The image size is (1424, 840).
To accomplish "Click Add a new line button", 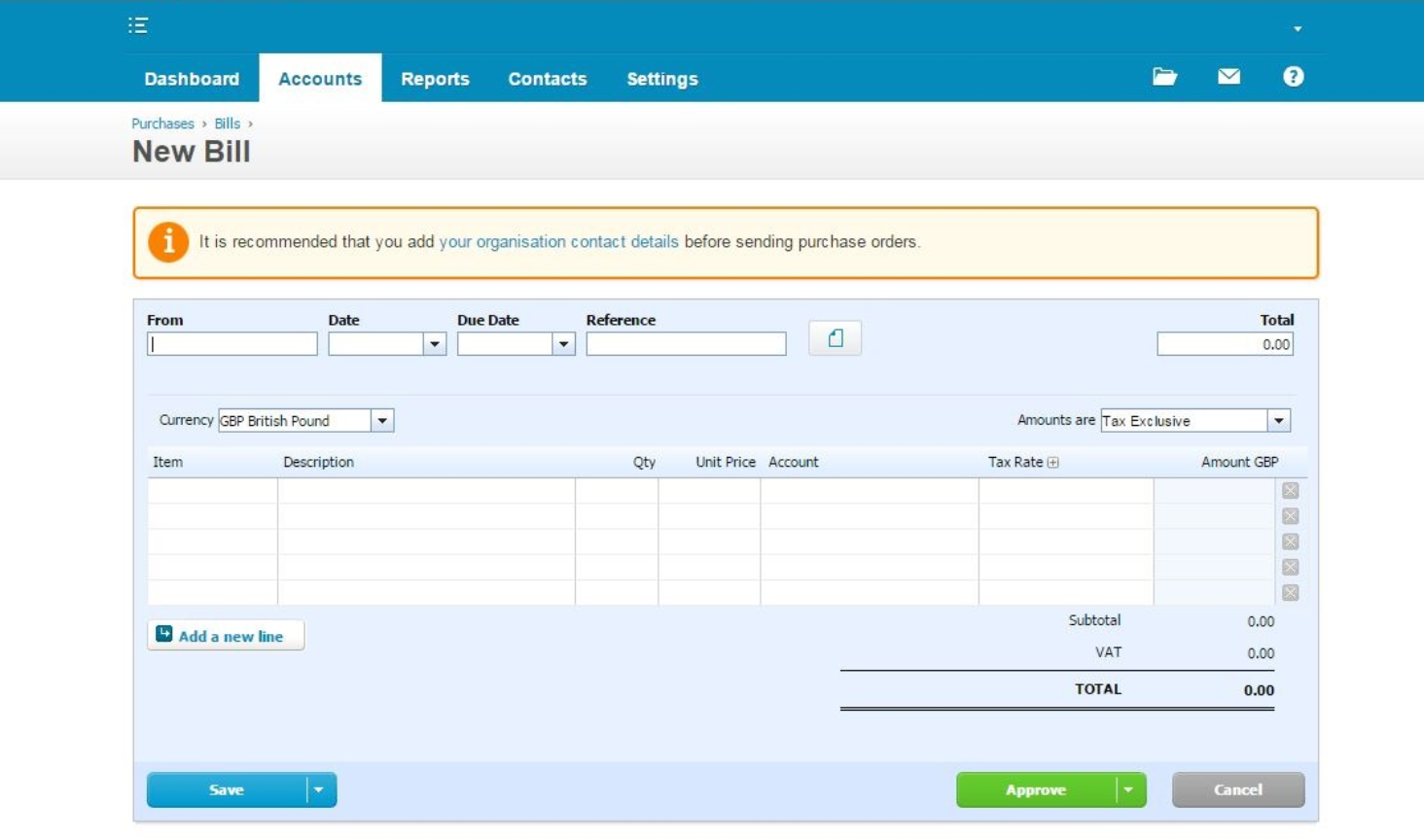I will pyautogui.click(x=226, y=636).
